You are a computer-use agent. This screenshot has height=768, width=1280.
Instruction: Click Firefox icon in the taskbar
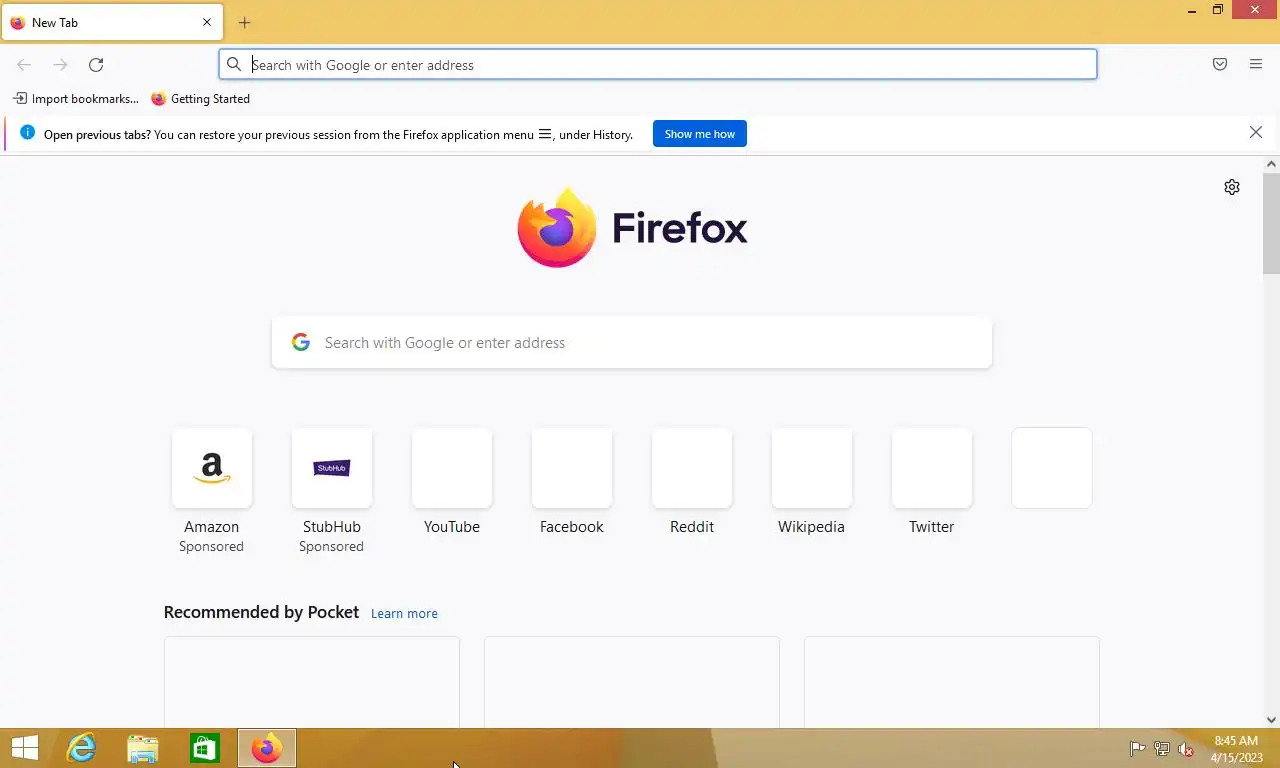[x=267, y=748]
